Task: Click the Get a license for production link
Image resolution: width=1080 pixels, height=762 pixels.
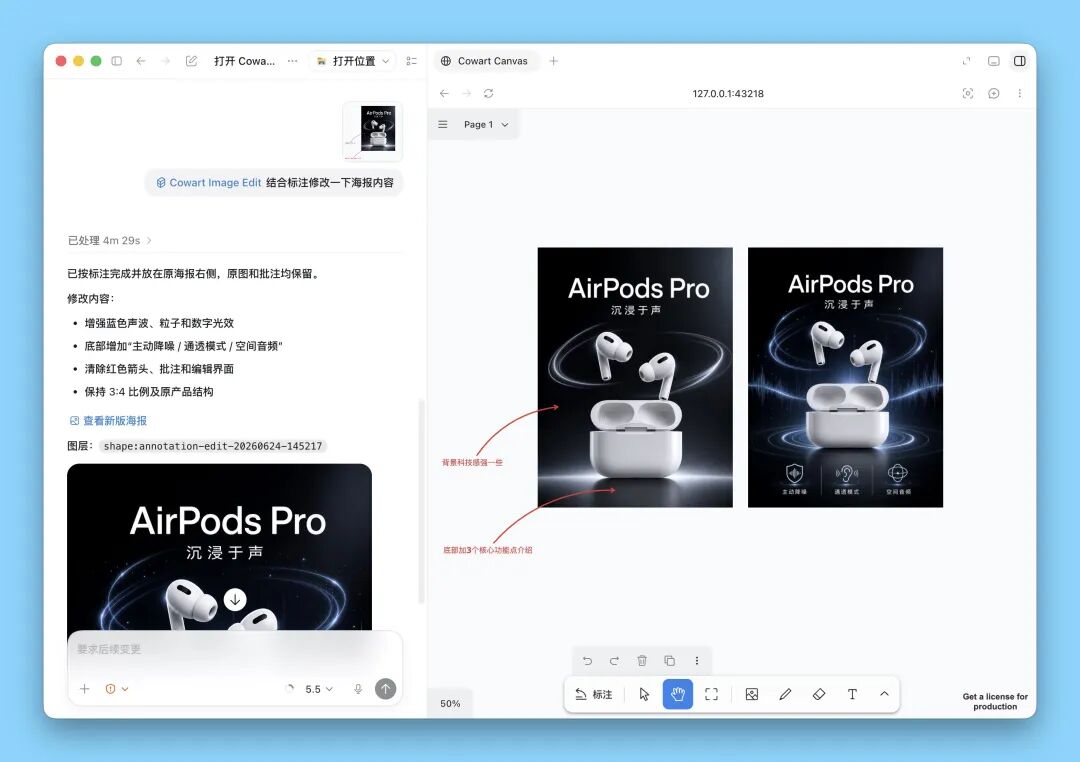Action: [995, 701]
